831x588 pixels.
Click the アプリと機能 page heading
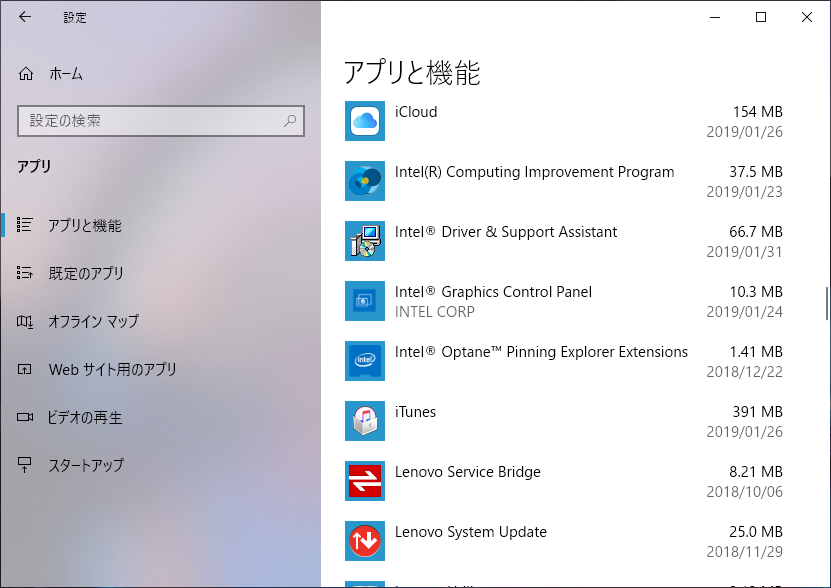[412, 73]
